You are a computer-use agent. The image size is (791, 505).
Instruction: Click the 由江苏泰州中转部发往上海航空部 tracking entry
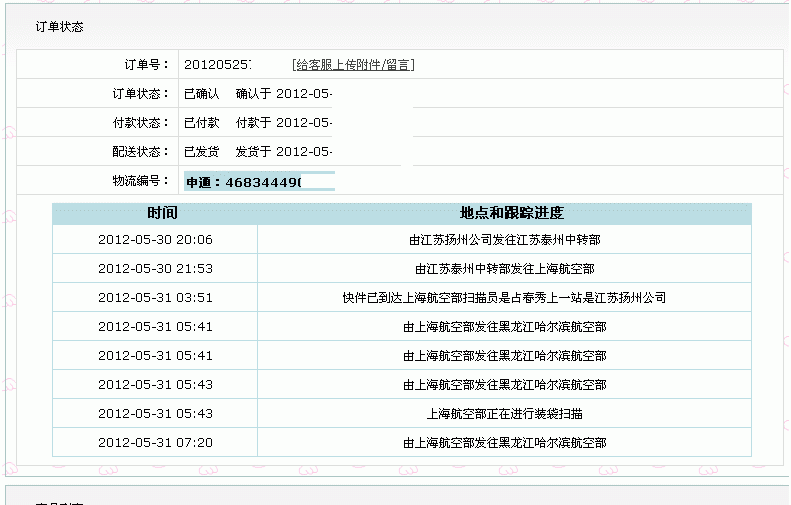coord(505,269)
